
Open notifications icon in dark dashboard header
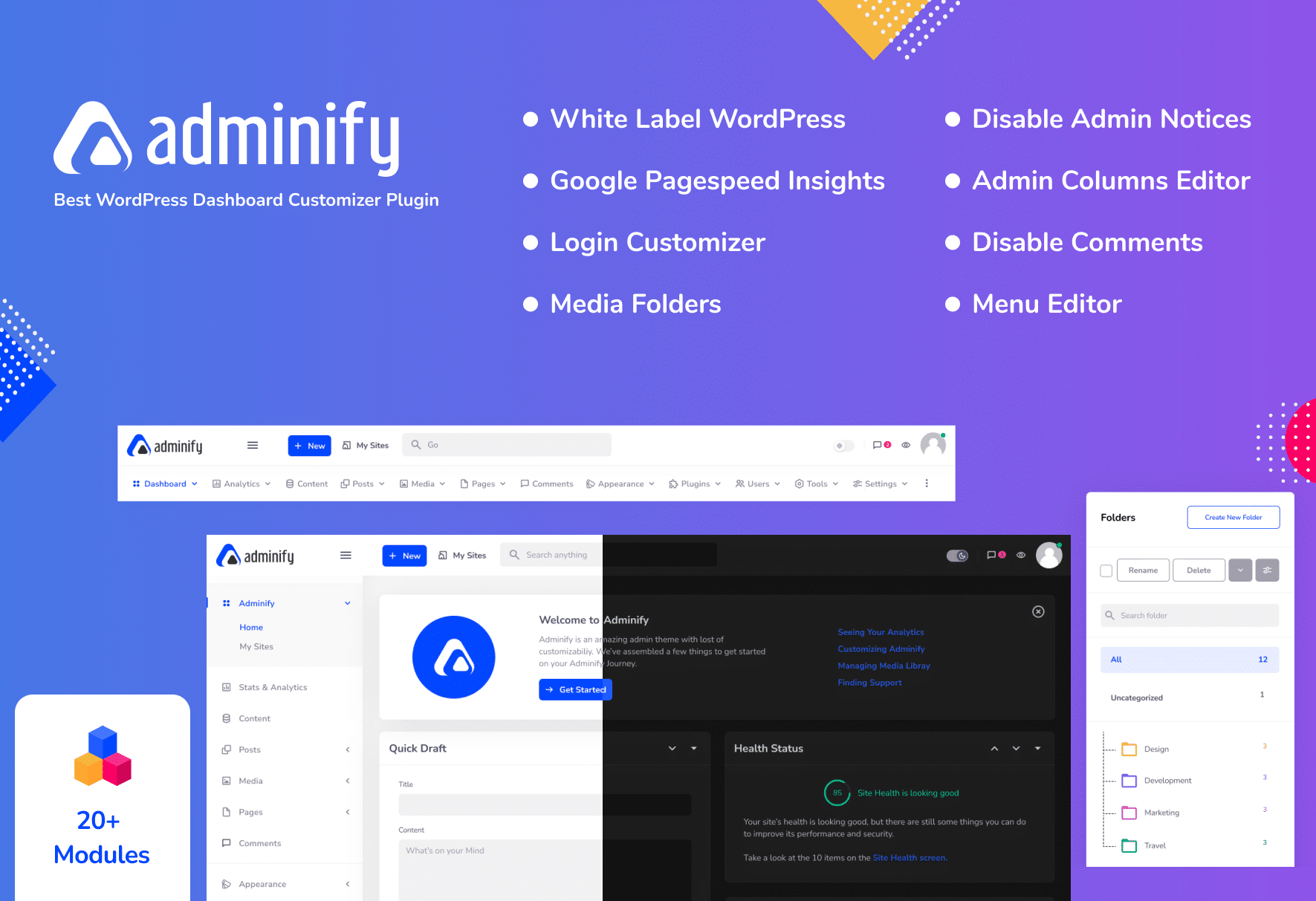996,555
